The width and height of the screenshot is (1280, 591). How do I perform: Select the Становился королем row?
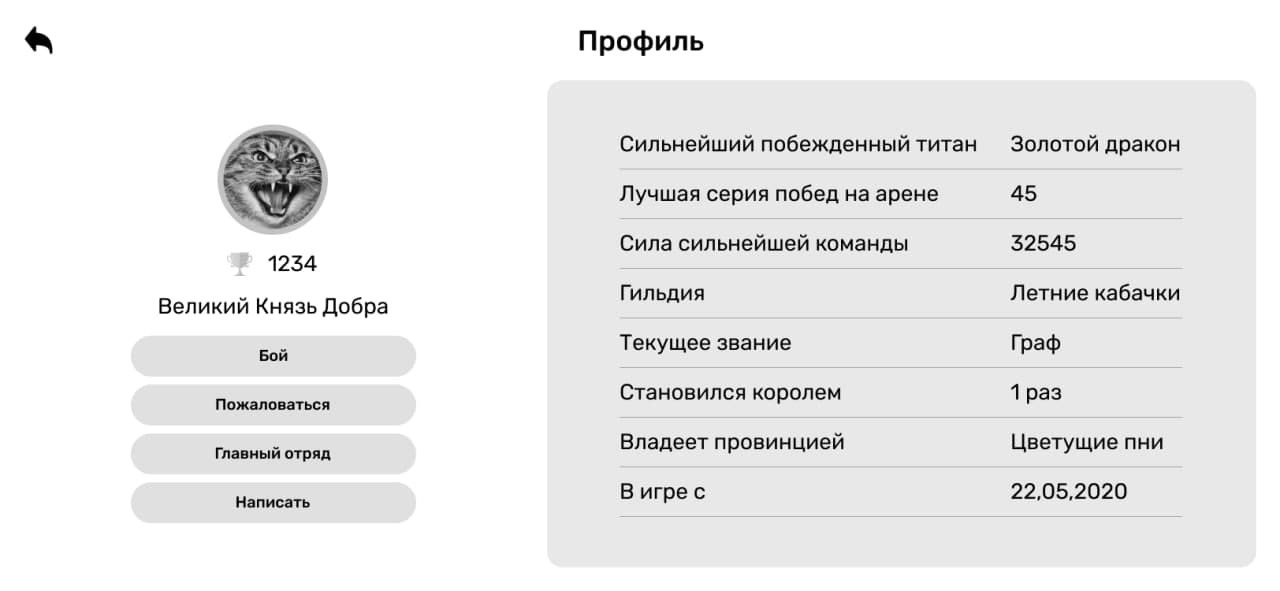pos(900,392)
